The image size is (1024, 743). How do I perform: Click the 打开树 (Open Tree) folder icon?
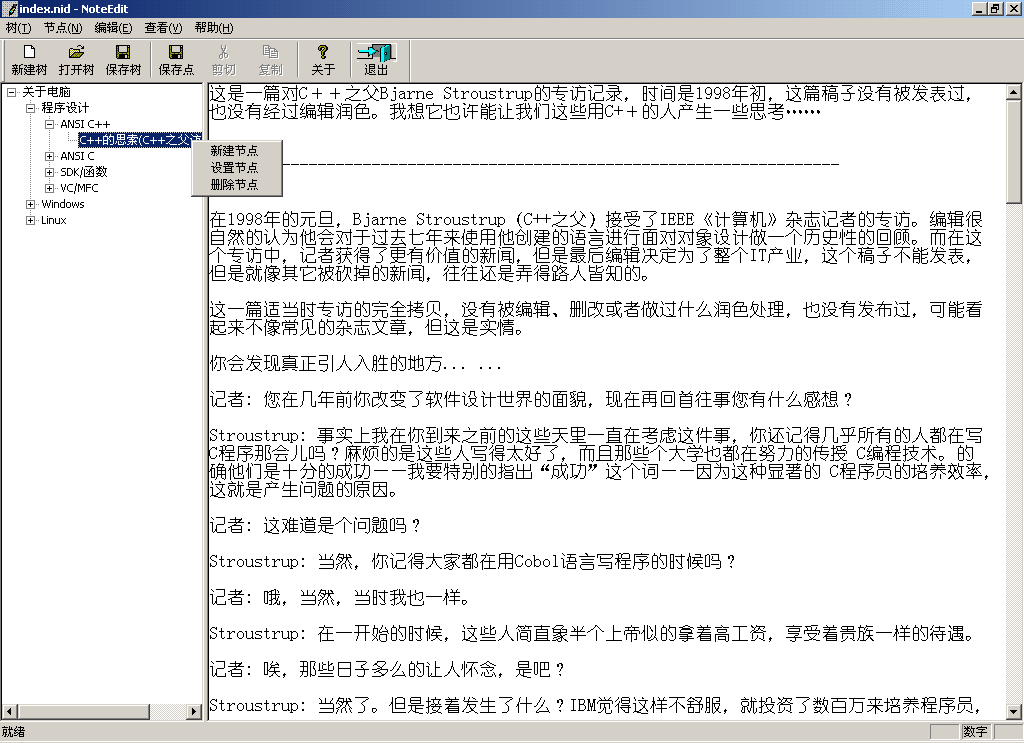(x=76, y=52)
